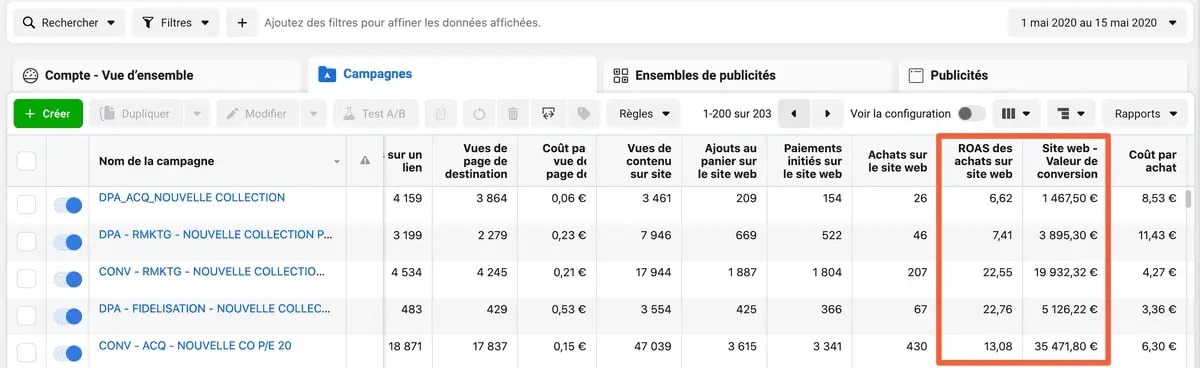Click the undo circular arrow icon
The width and height of the screenshot is (1200, 368).
(x=479, y=114)
